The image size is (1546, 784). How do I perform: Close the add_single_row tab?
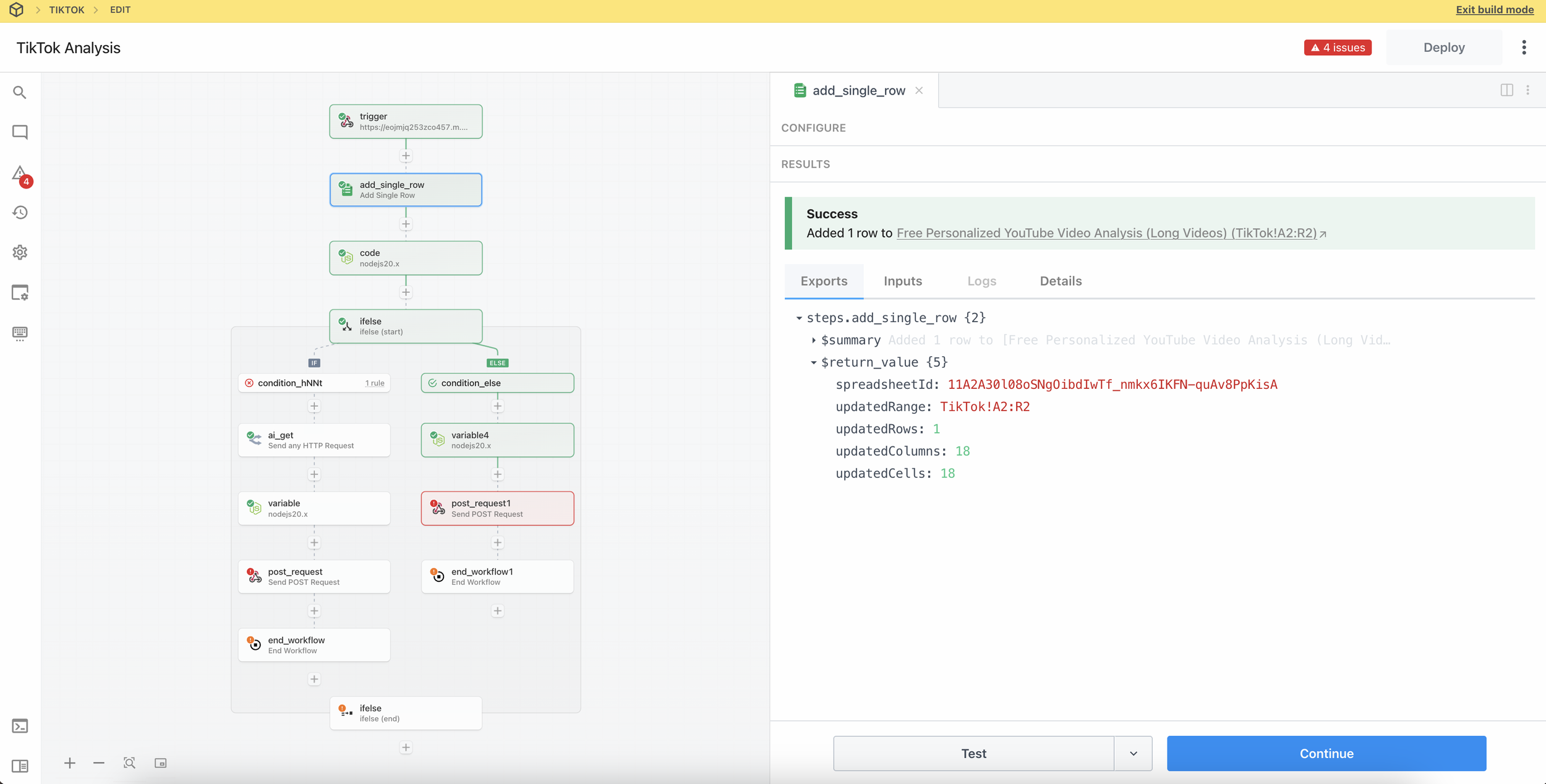920,90
